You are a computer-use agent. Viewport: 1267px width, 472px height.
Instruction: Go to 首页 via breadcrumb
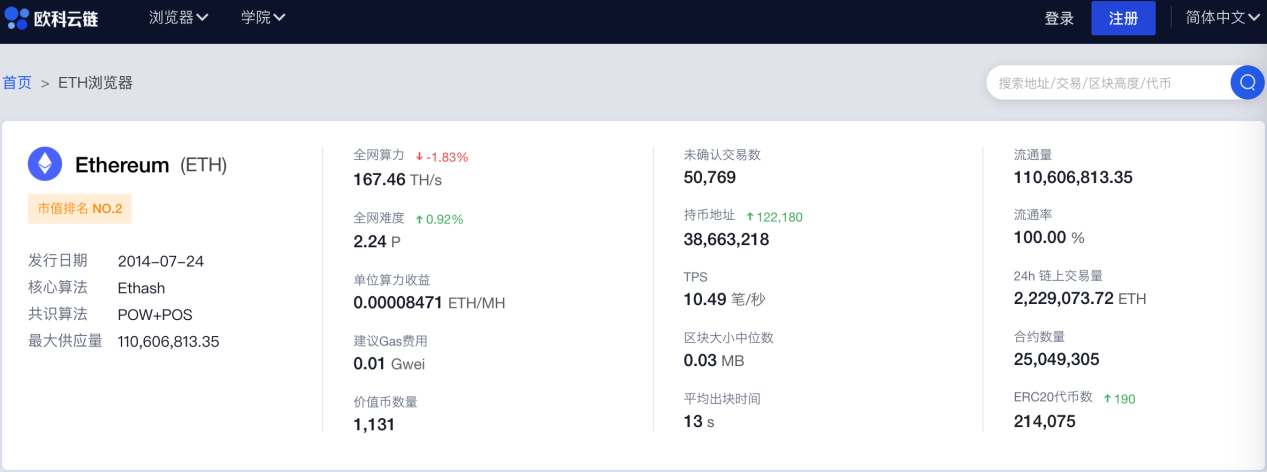17,83
